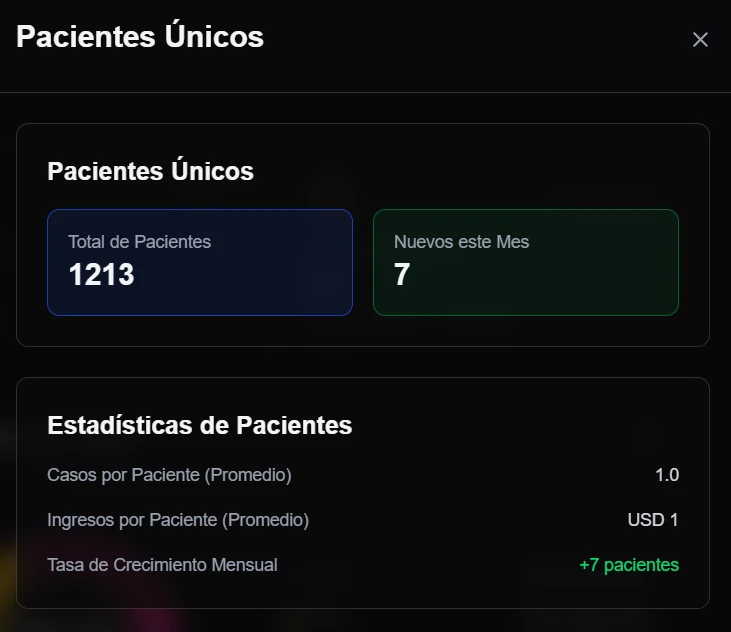Click the number 7 in the green card
Image resolution: width=731 pixels, height=632 pixels.
402,275
